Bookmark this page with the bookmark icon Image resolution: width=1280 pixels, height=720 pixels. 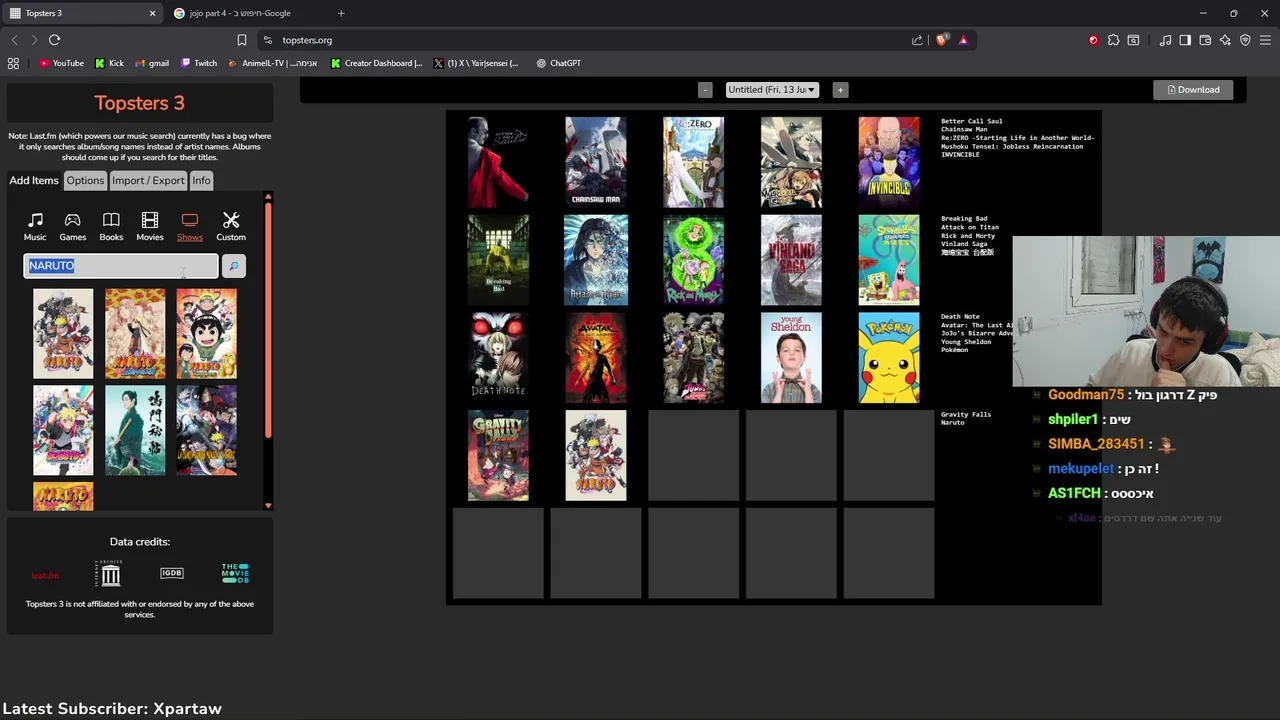241,40
